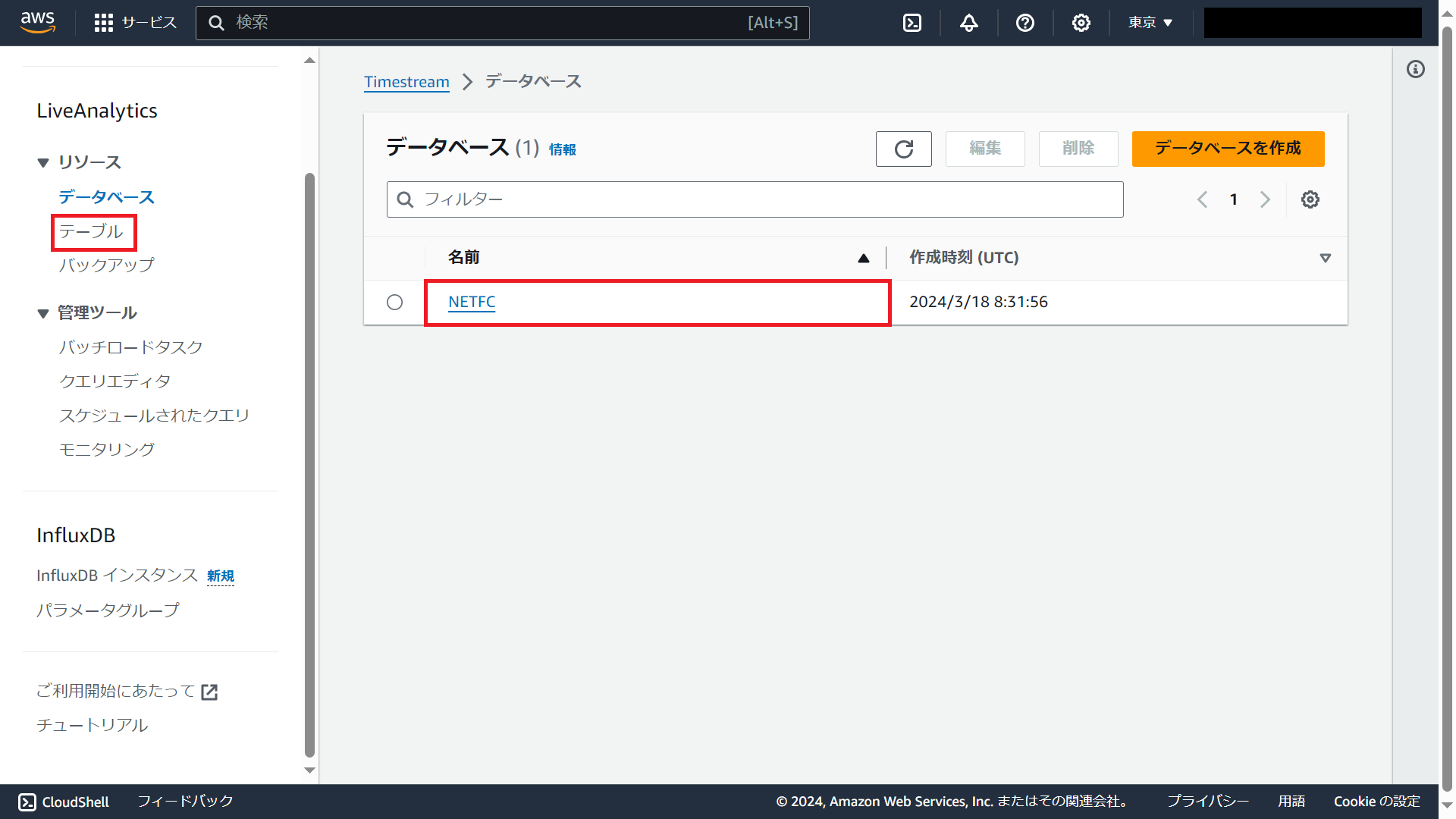Select the NETFC database radio button
This screenshot has height=819, width=1456.
pyautogui.click(x=394, y=302)
